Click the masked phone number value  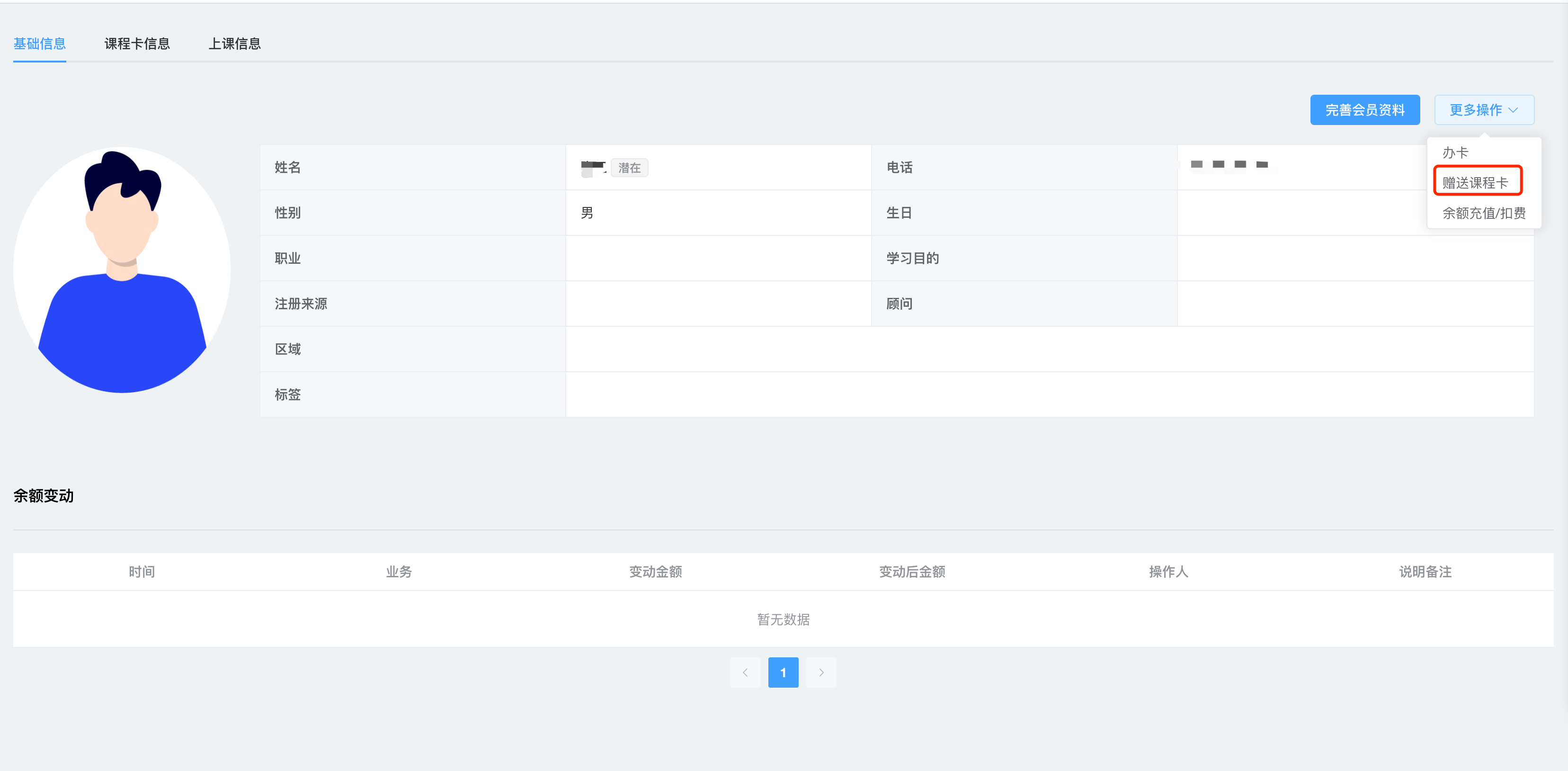click(1229, 164)
